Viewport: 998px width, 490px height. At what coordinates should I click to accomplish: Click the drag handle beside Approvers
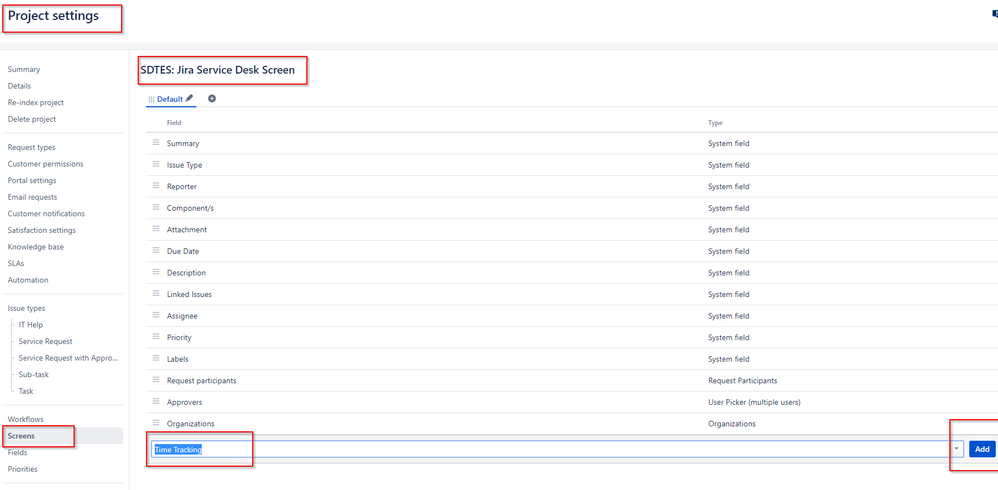156,402
